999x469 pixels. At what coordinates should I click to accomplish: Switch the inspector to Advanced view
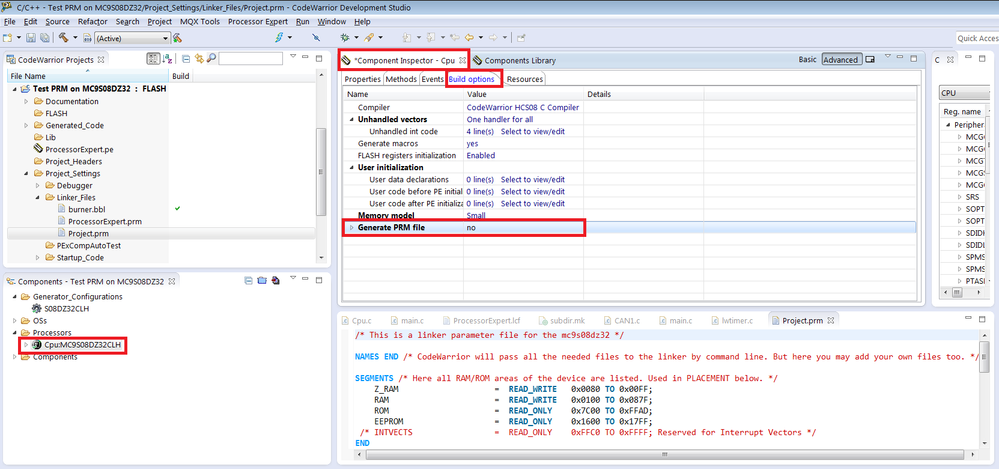pos(841,60)
